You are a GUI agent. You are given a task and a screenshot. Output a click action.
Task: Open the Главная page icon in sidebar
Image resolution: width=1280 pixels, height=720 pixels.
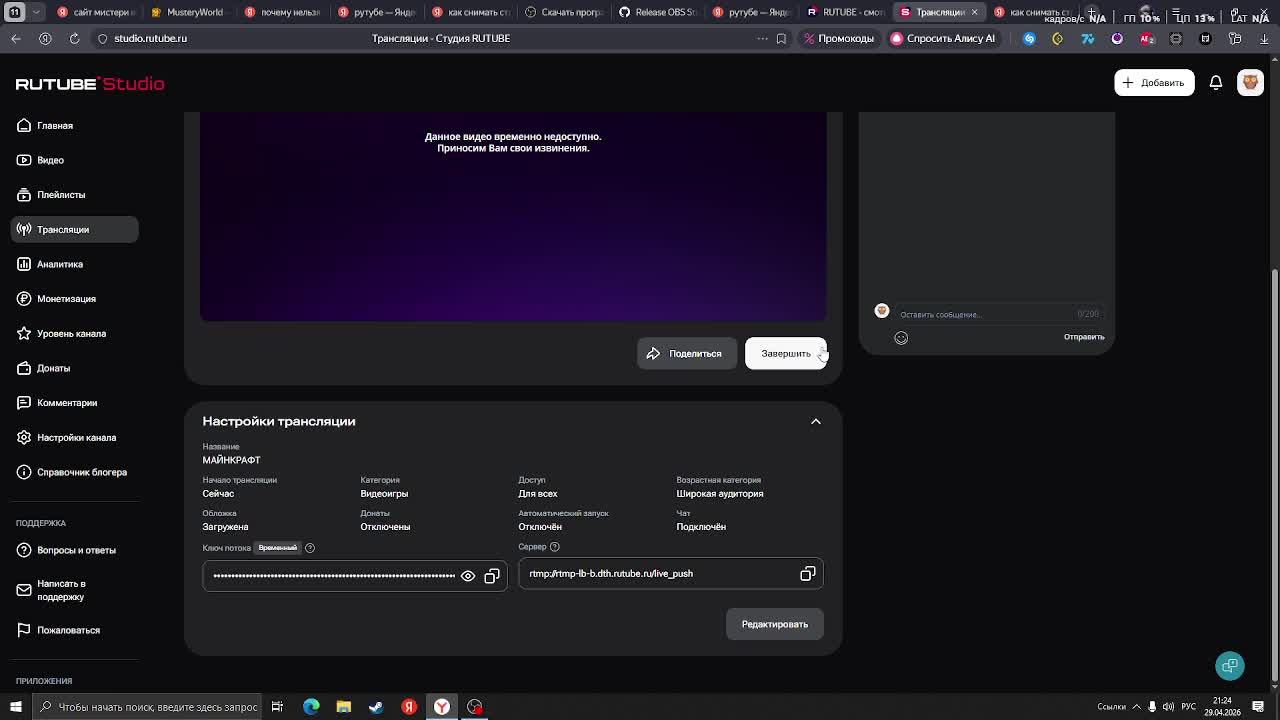[x=24, y=125]
